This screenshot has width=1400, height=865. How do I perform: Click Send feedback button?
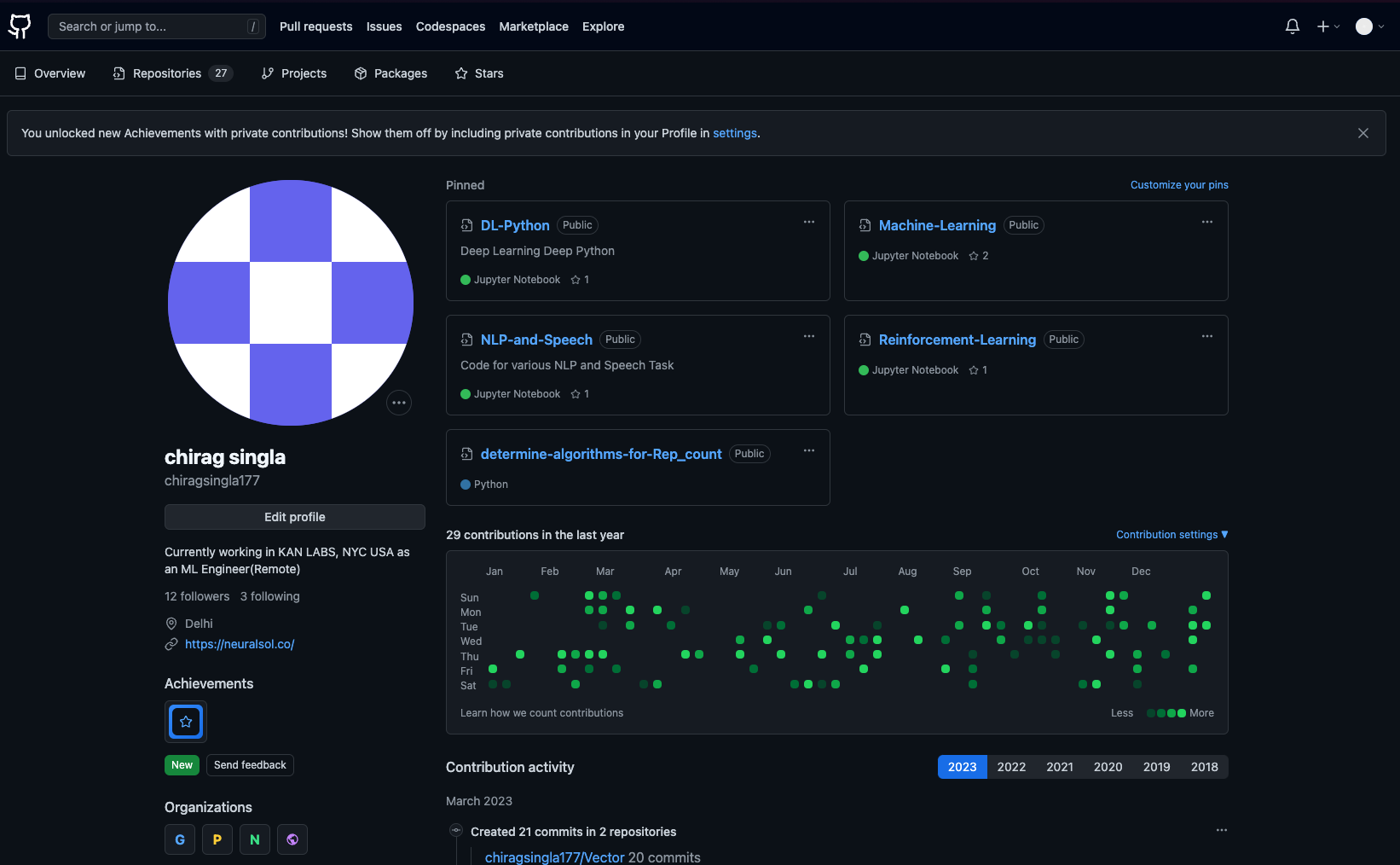tap(250, 765)
